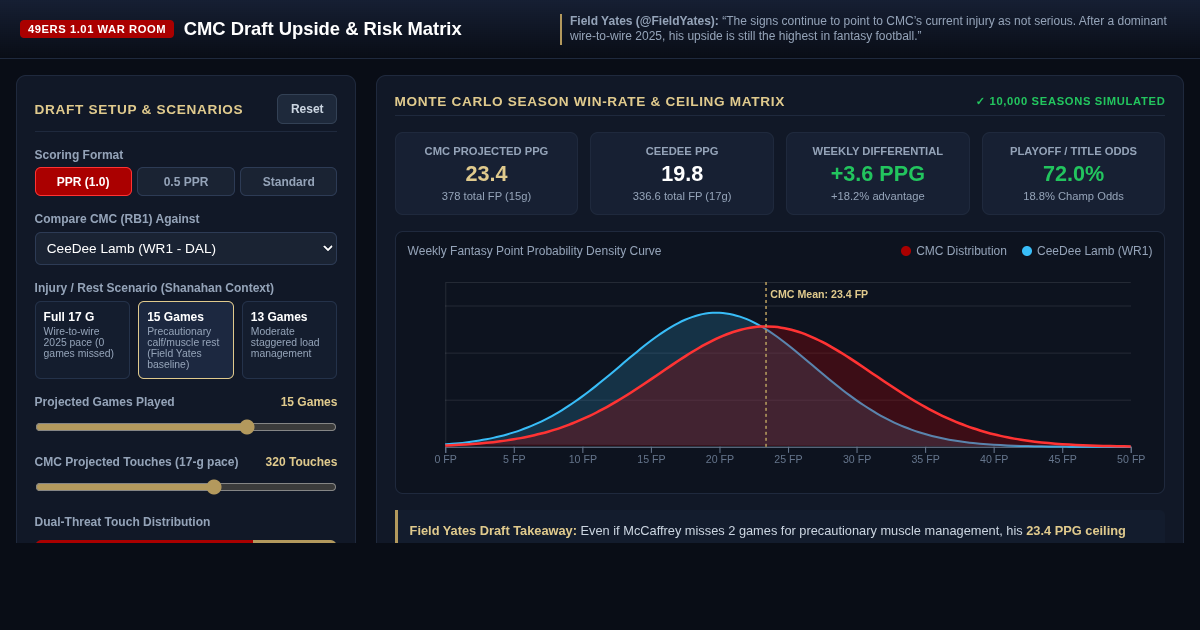The image size is (1200, 630).
Task: Click the '378 total FP (15g)' text
Action: point(486,196)
